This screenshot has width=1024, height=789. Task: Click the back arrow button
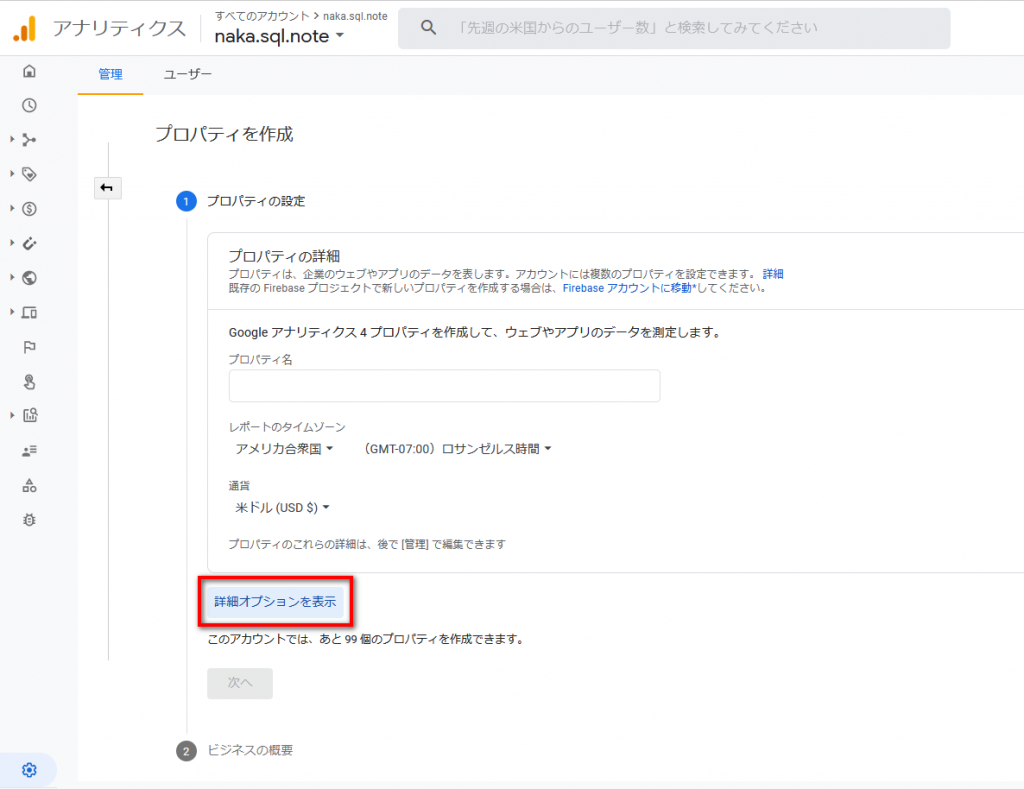click(x=107, y=188)
